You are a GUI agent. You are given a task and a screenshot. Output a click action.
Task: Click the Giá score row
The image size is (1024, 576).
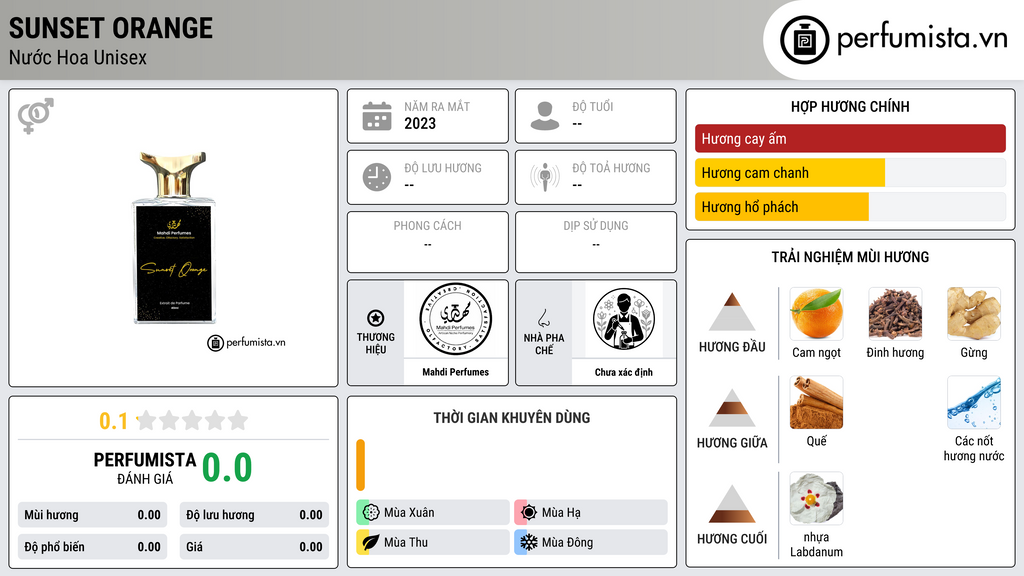(x=254, y=547)
